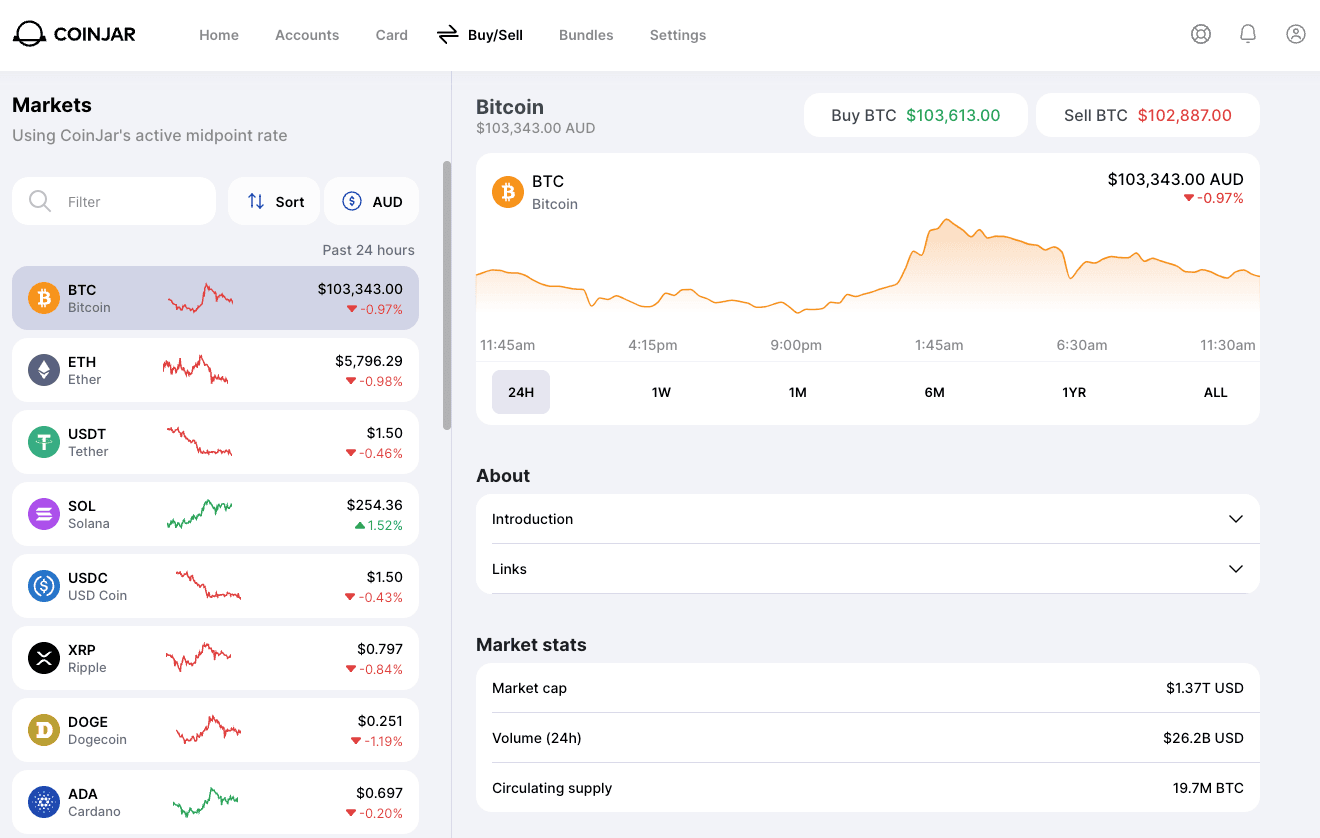Image resolution: width=1320 pixels, height=838 pixels.
Task: Go to the Accounts tab
Action: [307, 35]
